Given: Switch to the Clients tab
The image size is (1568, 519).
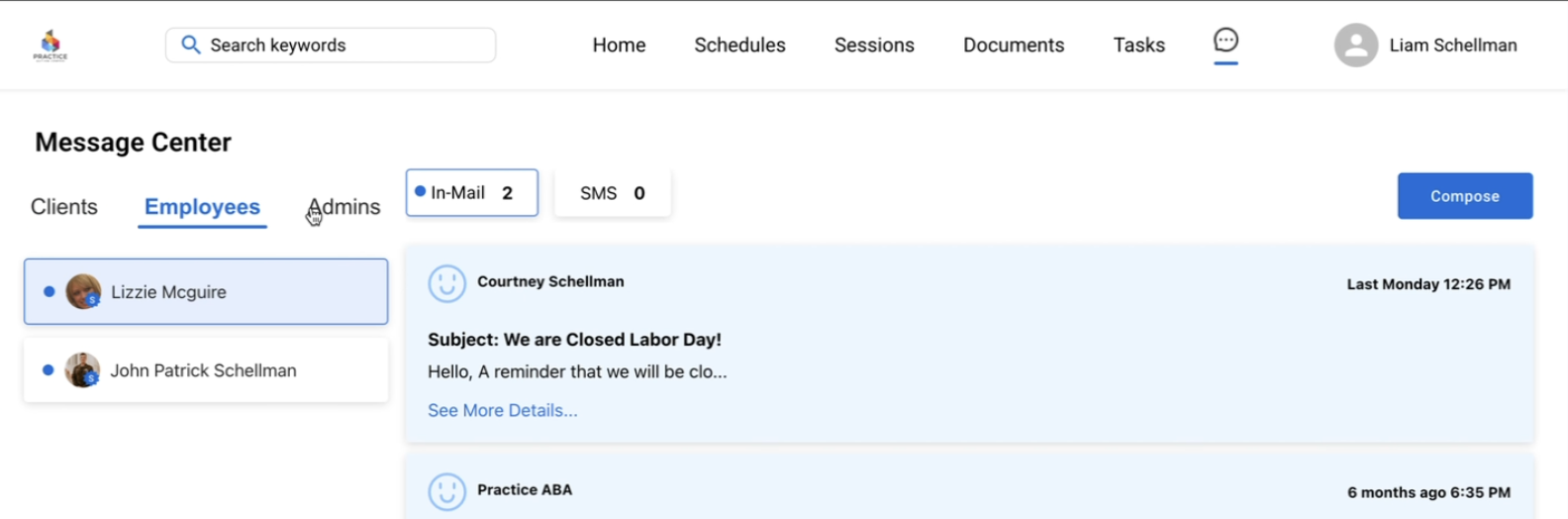Looking at the screenshot, I should (64, 207).
